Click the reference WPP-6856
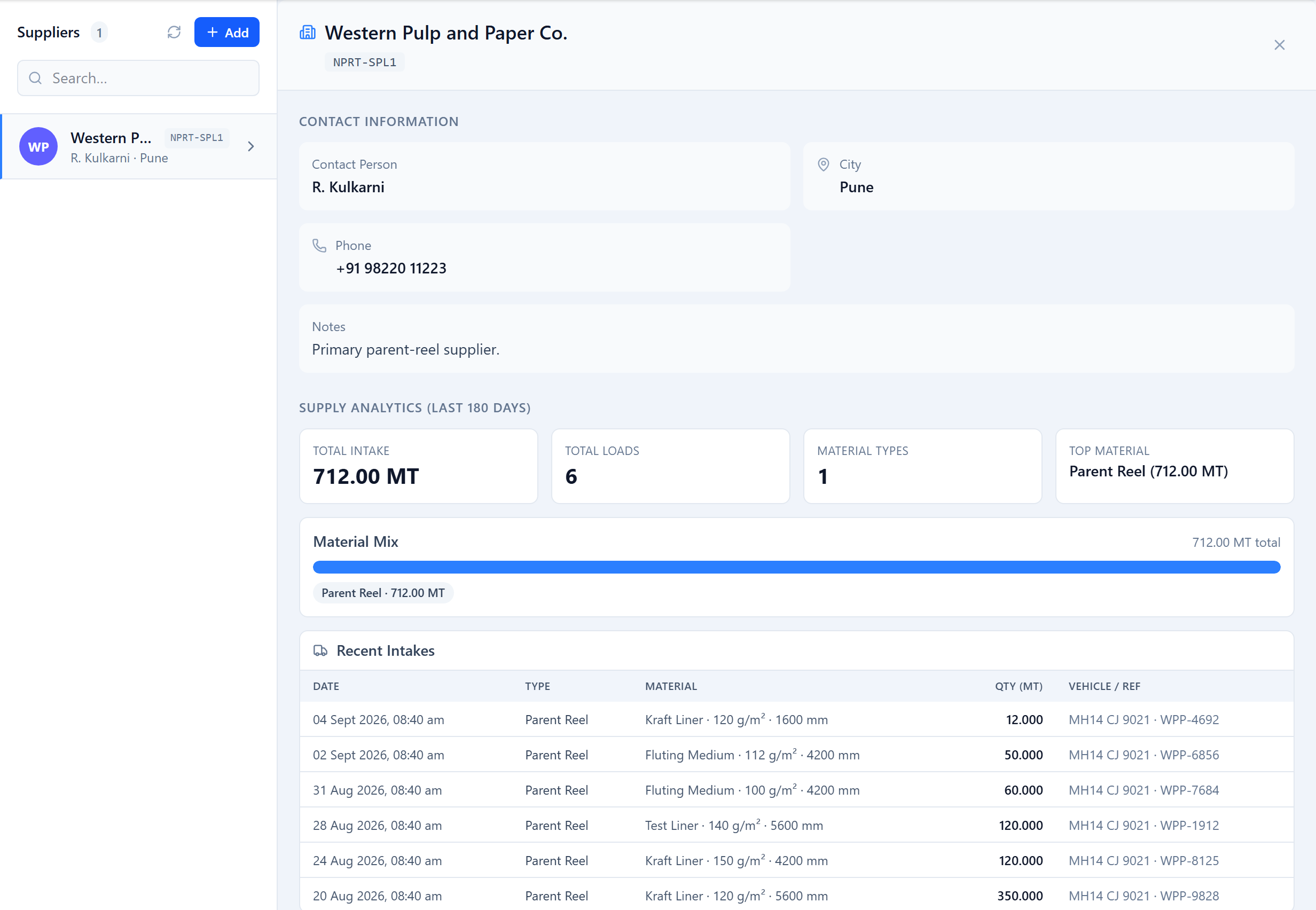This screenshot has height=910, width=1316. (1189, 756)
